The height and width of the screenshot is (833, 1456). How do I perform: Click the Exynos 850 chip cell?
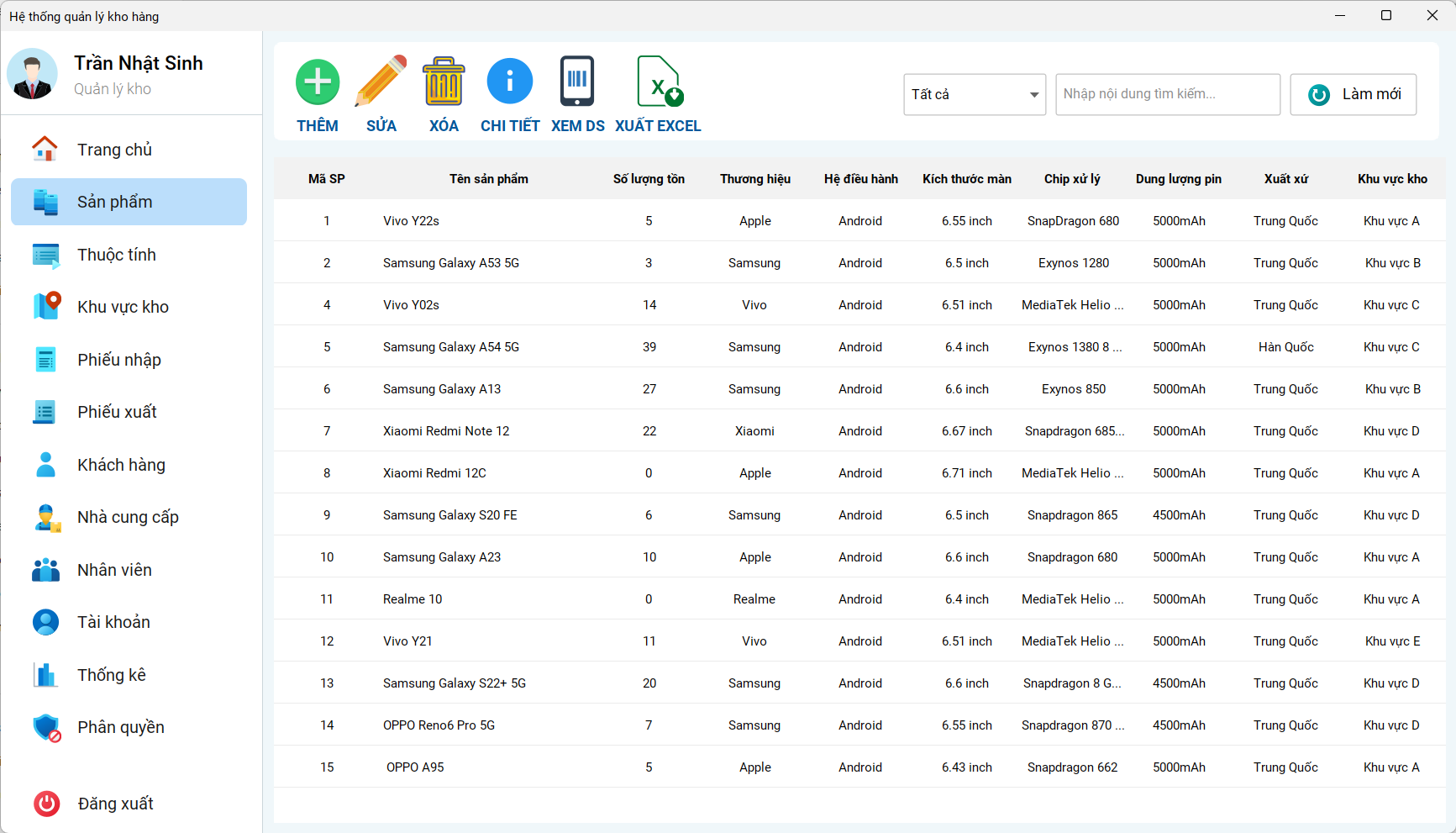[1074, 389]
